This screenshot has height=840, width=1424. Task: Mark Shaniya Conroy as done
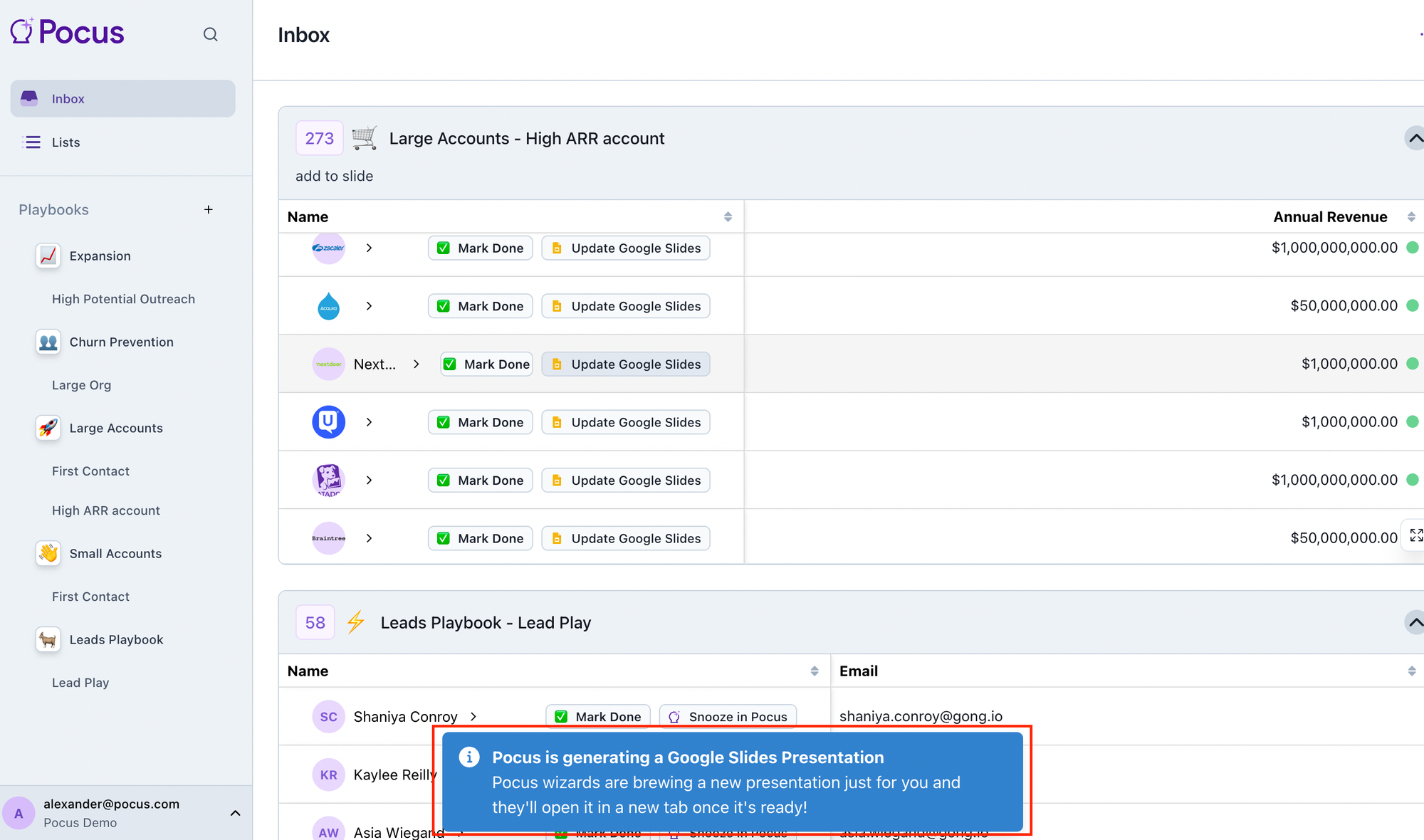coord(598,716)
